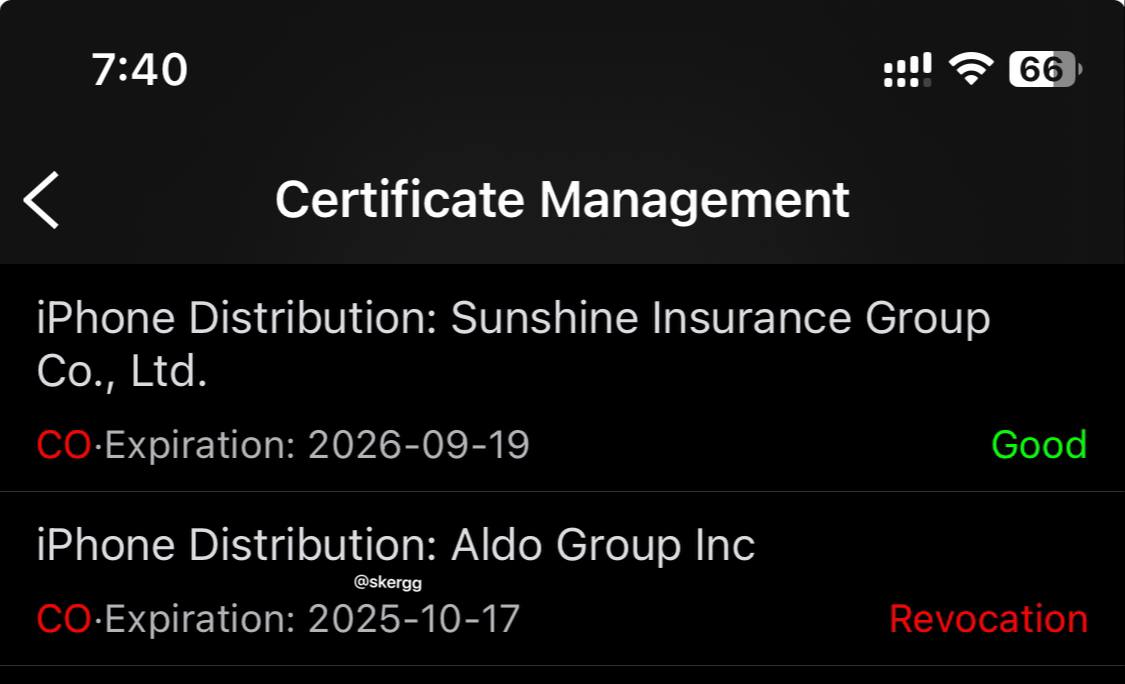The image size is (1125, 684).
Task: Click the Wi-Fi status icon
Action: point(970,69)
